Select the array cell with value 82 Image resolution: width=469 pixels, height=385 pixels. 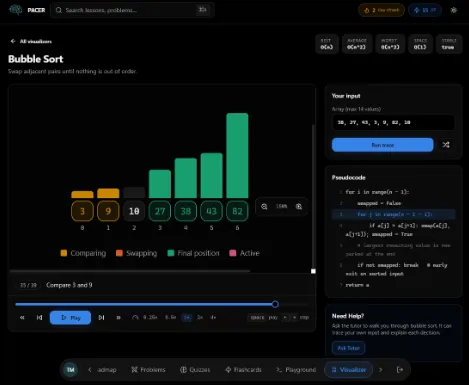point(237,211)
